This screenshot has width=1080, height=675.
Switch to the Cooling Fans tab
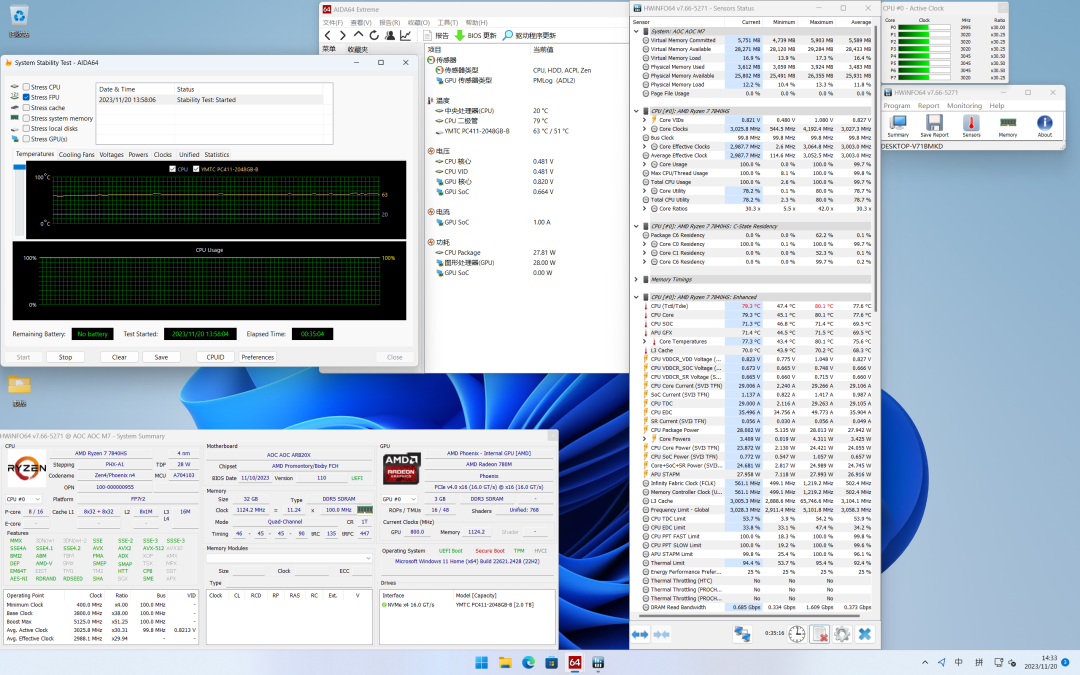77,155
